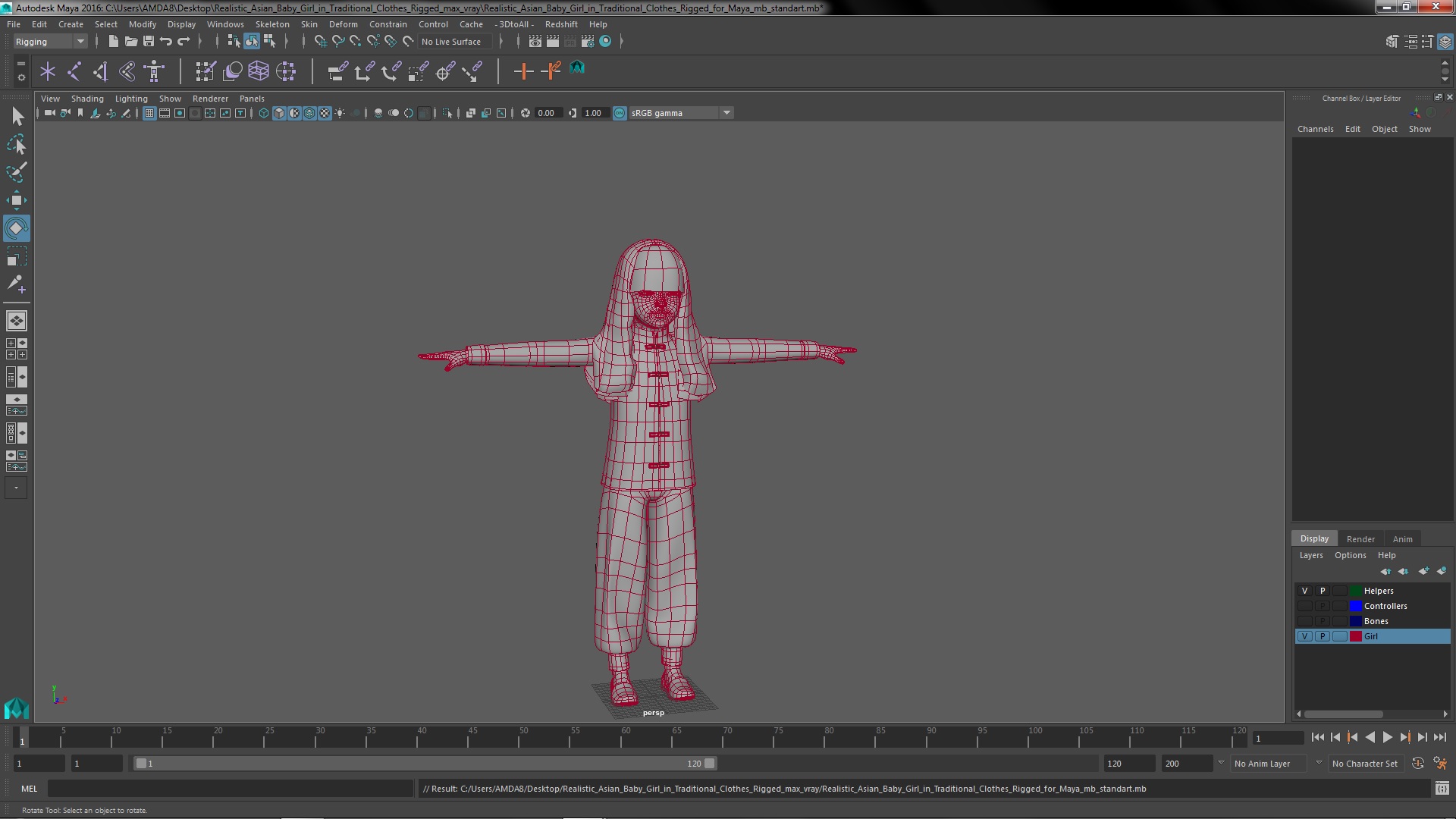Open the viewport Renderer menu
Image resolution: width=1456 pixels, height=819 pixels.
(x=210, y=99)
